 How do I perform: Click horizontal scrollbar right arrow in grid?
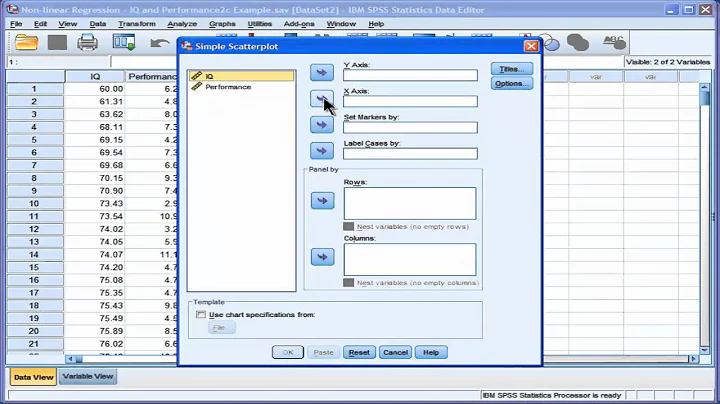pos(694,359)
